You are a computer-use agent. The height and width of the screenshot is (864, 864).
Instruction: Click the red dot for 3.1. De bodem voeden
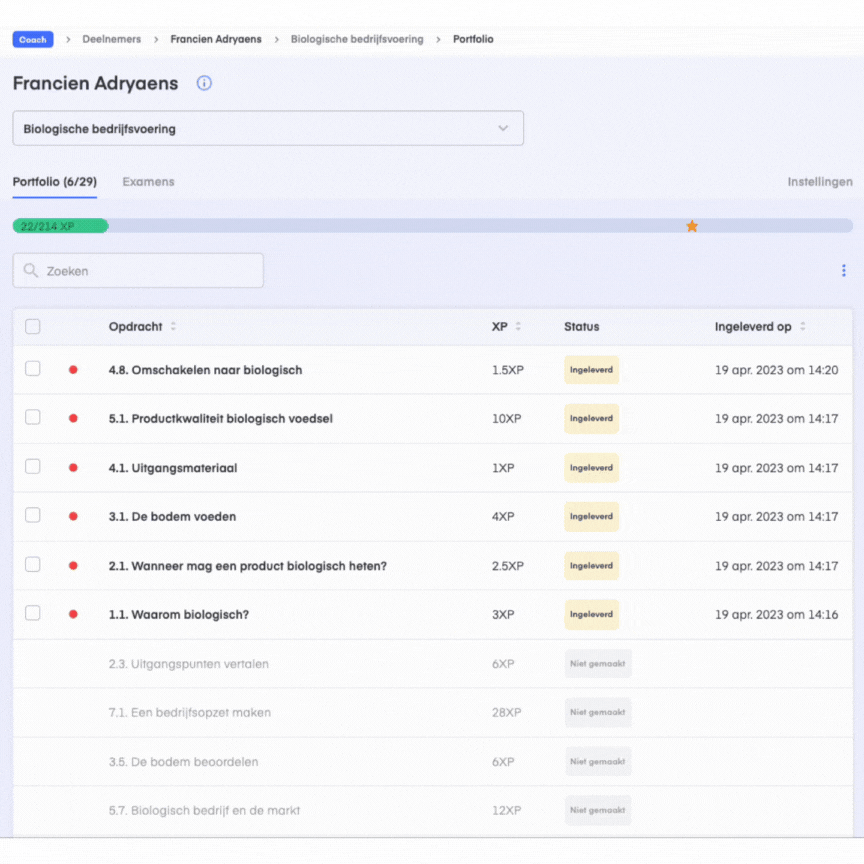pos(73,516)
